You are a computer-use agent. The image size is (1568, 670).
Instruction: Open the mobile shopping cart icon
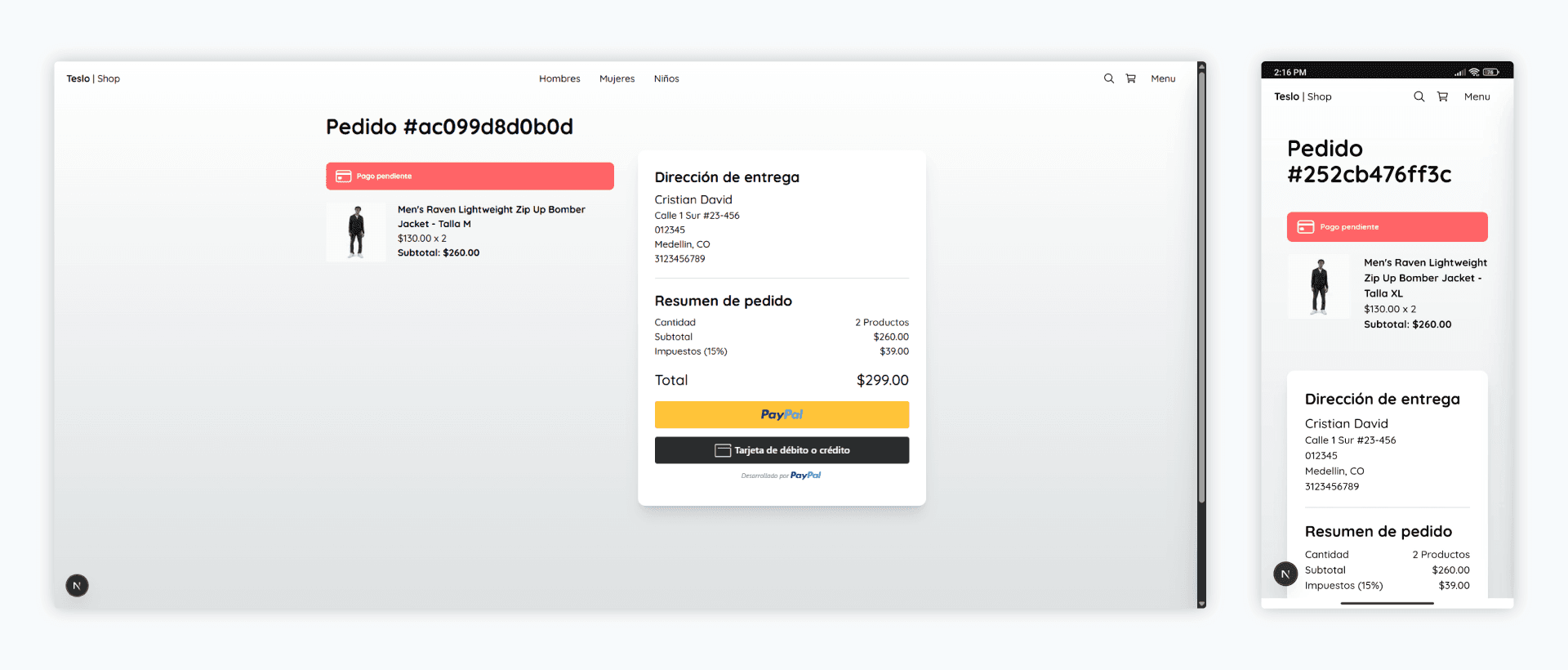click(x=1442, y=96)
